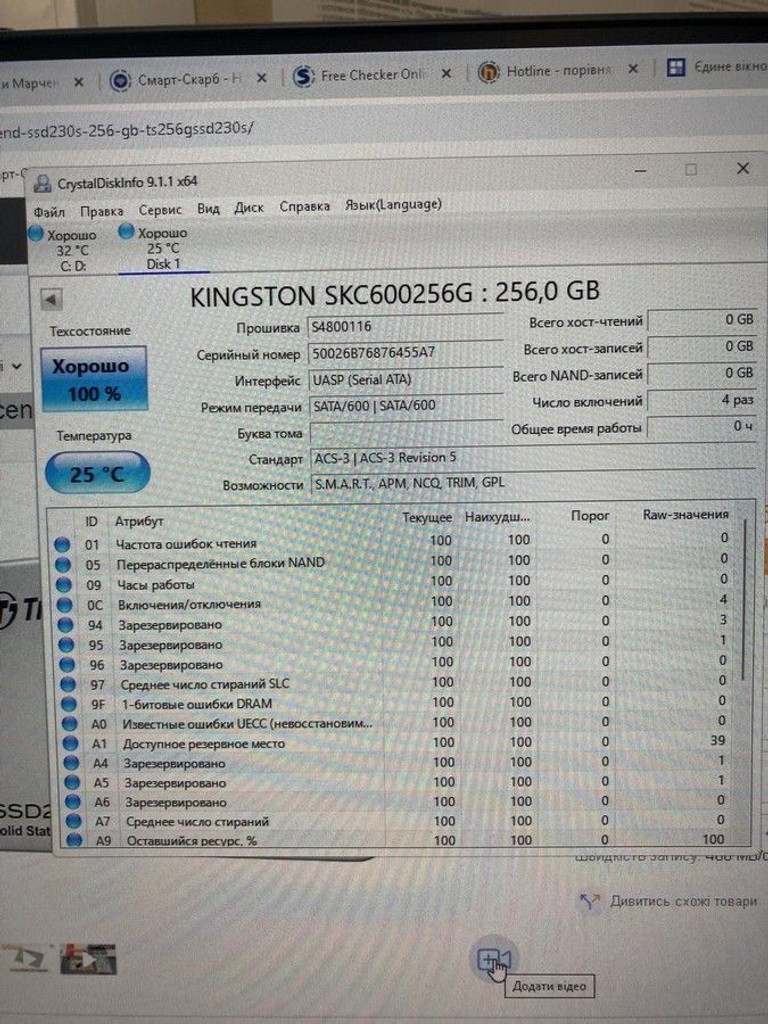Click the status dot of attribute 01
This screenshot has height=1024, width=768.
pos(62,544)
